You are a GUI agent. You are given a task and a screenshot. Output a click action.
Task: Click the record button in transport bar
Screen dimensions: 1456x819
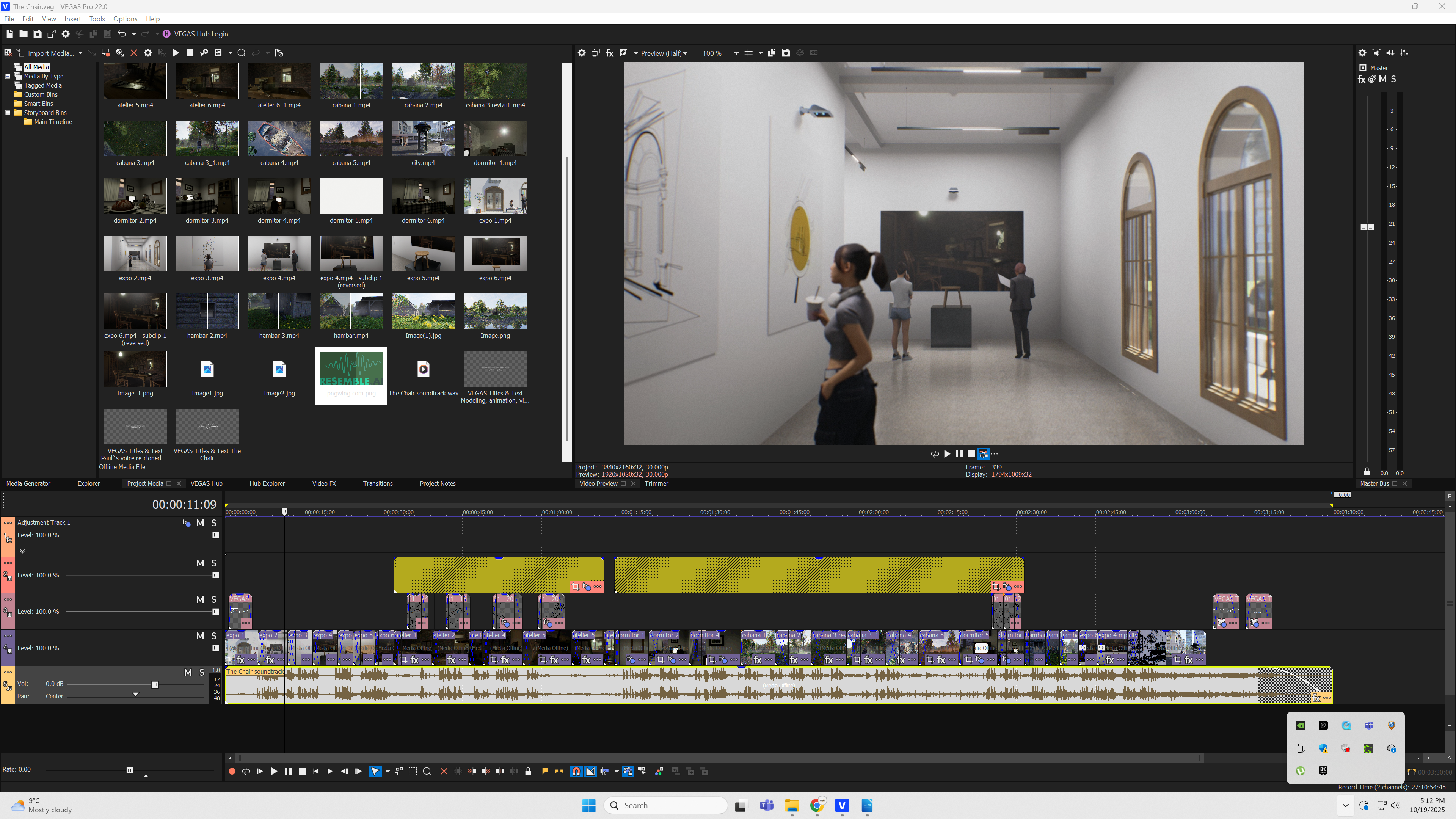pyautogui.click(x=232, y=772)
